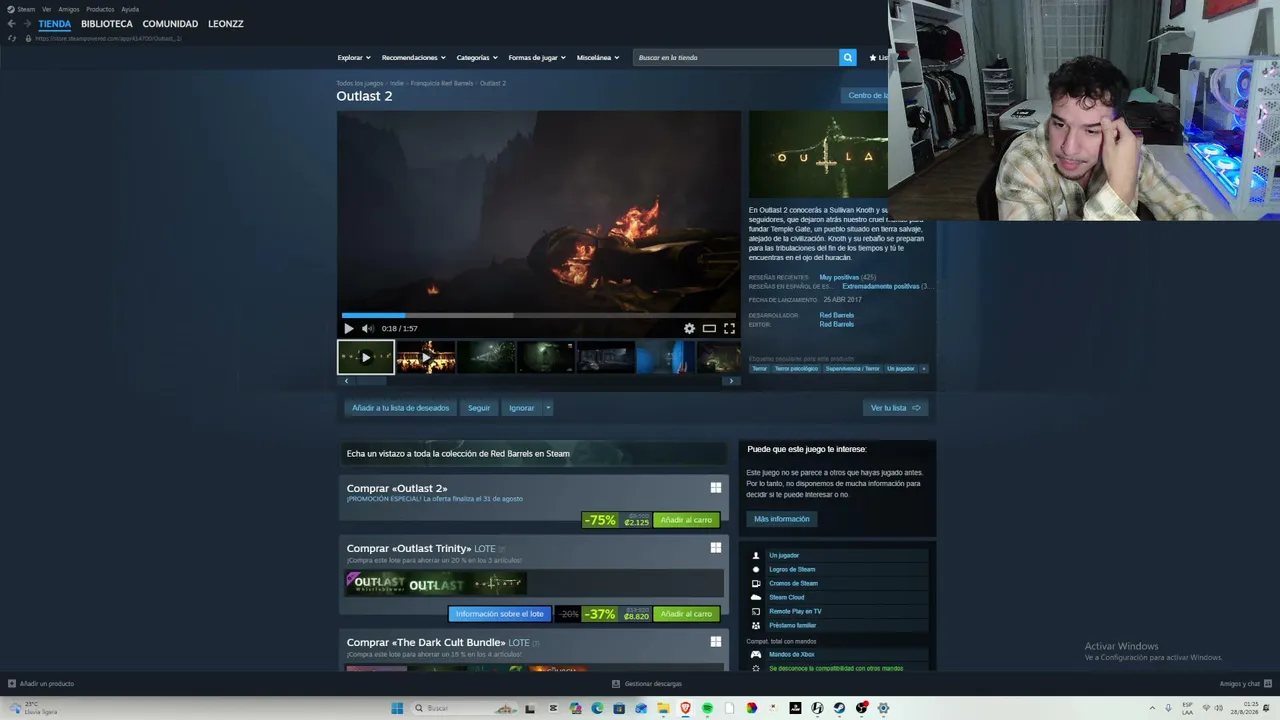Viewport: 1280px width, 720px height.
Task: Expand the Explorar dropdown menu
Action: click(354, 58)
